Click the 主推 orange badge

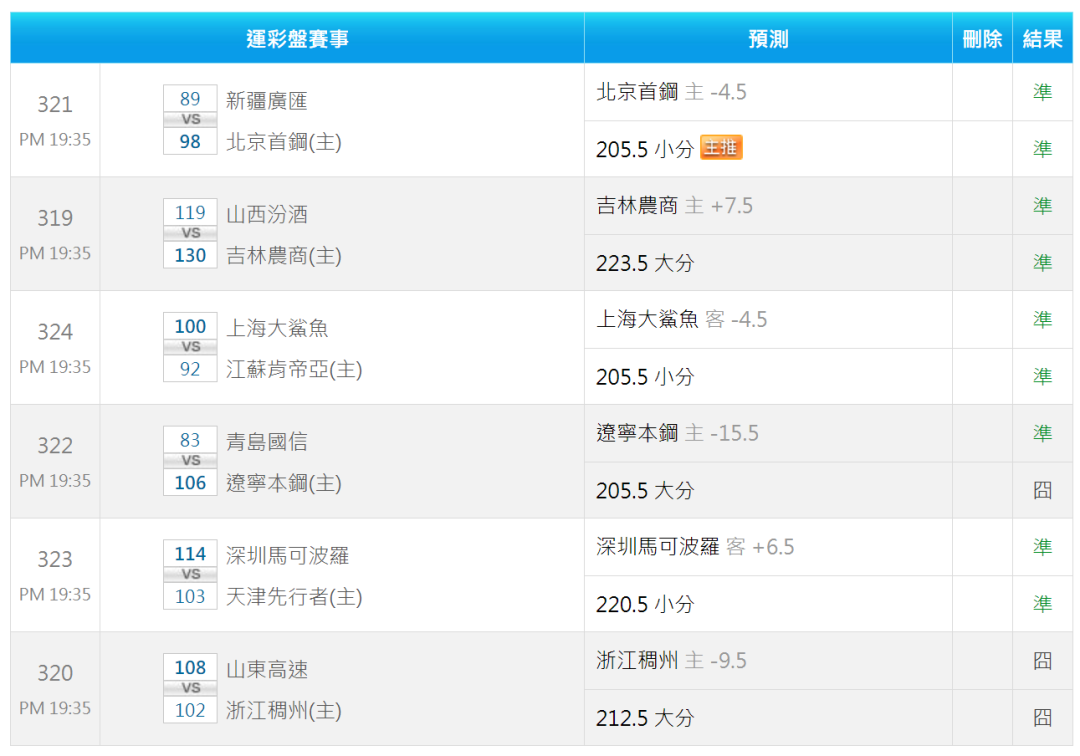[x=721, y=147]
